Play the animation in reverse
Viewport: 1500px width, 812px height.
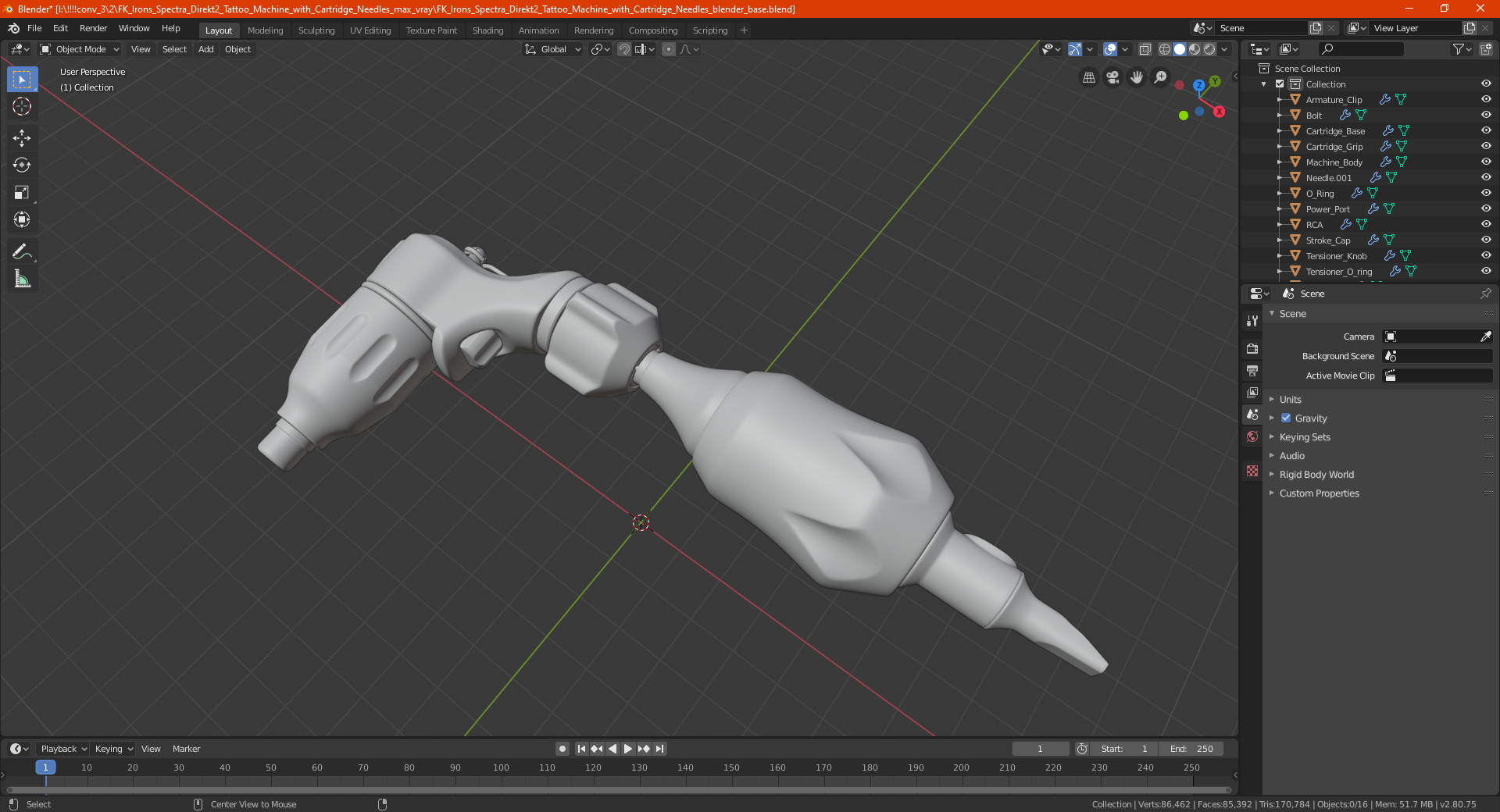[612, 749]
